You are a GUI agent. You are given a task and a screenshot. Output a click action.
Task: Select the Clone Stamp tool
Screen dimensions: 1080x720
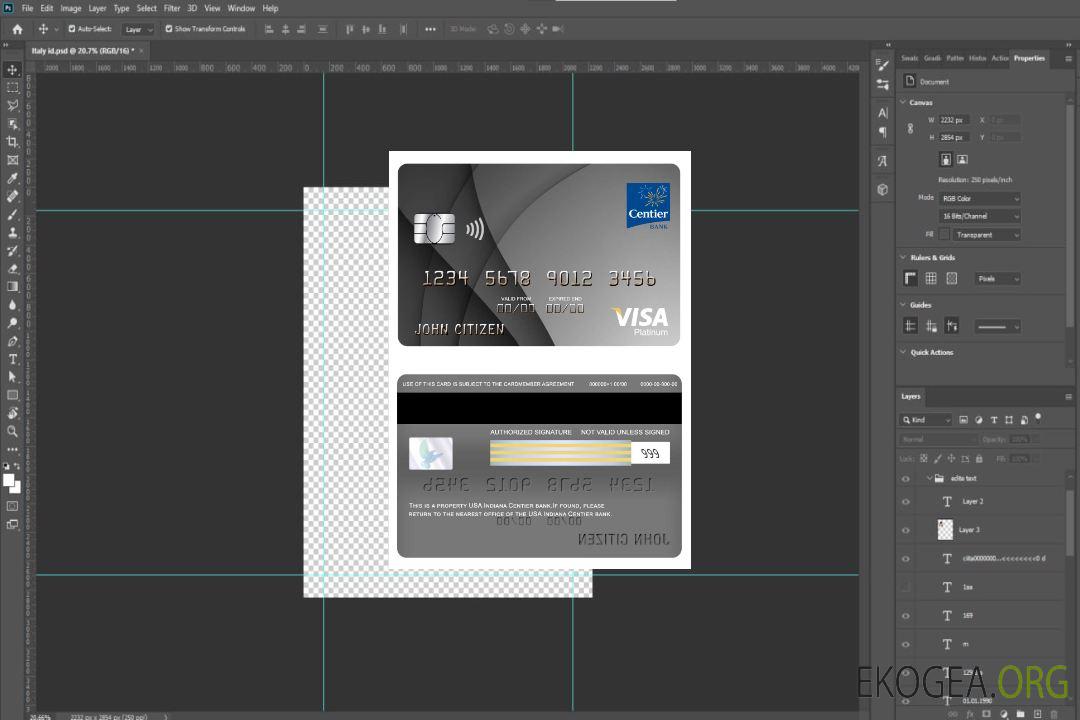(12, 232)
